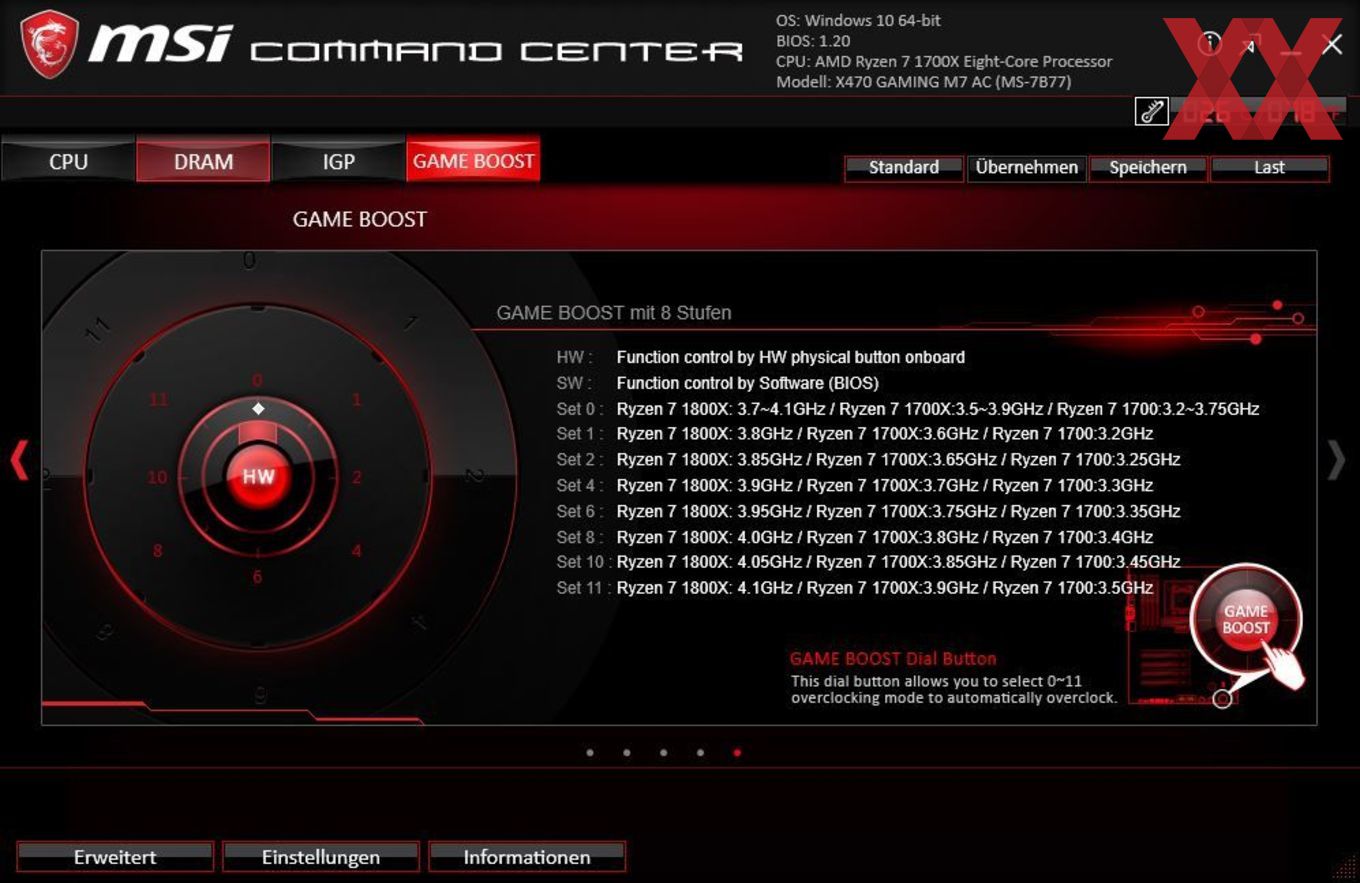The width and height of the screenshot is (1360, 883).
Task: Click the red 'GAME BOOST Dial Button' caption
Action: [893, 659]
